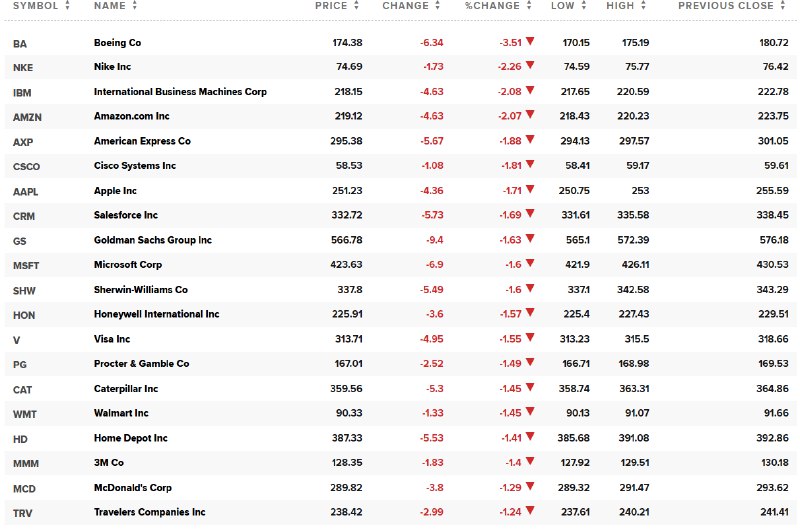
Task: Open the Amazon.com Inc link
Action: point(132,116)
